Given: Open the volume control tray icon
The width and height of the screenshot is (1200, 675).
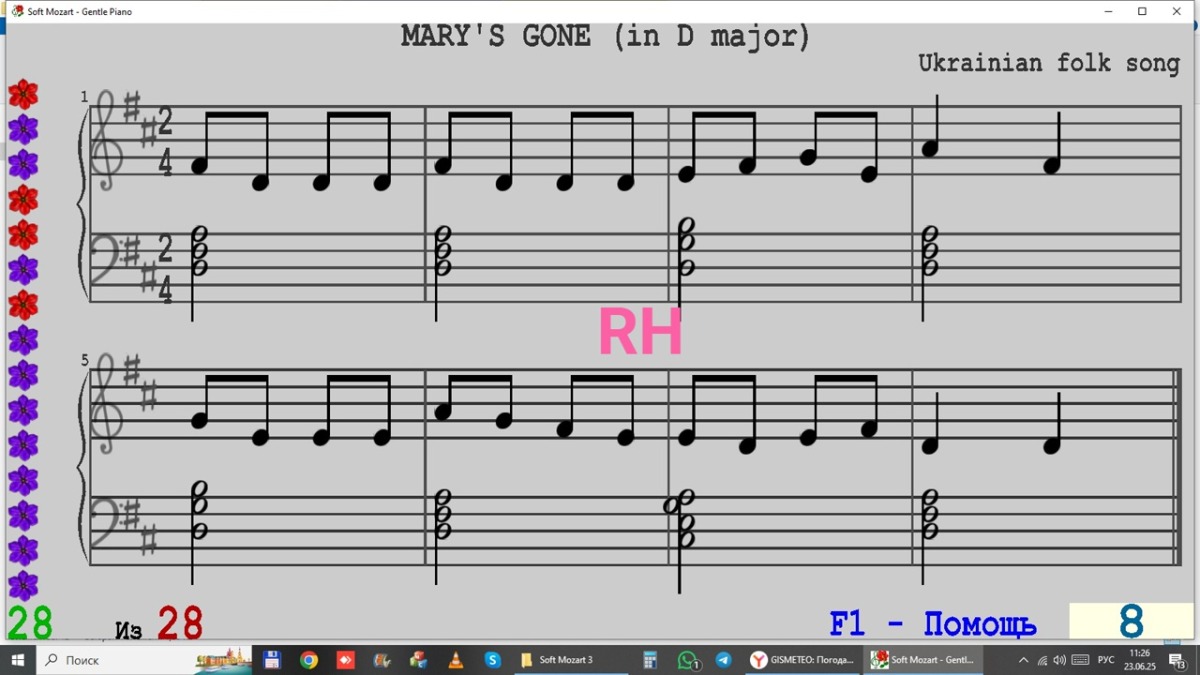Looking at the screenshot, I should click(1060, 660).
